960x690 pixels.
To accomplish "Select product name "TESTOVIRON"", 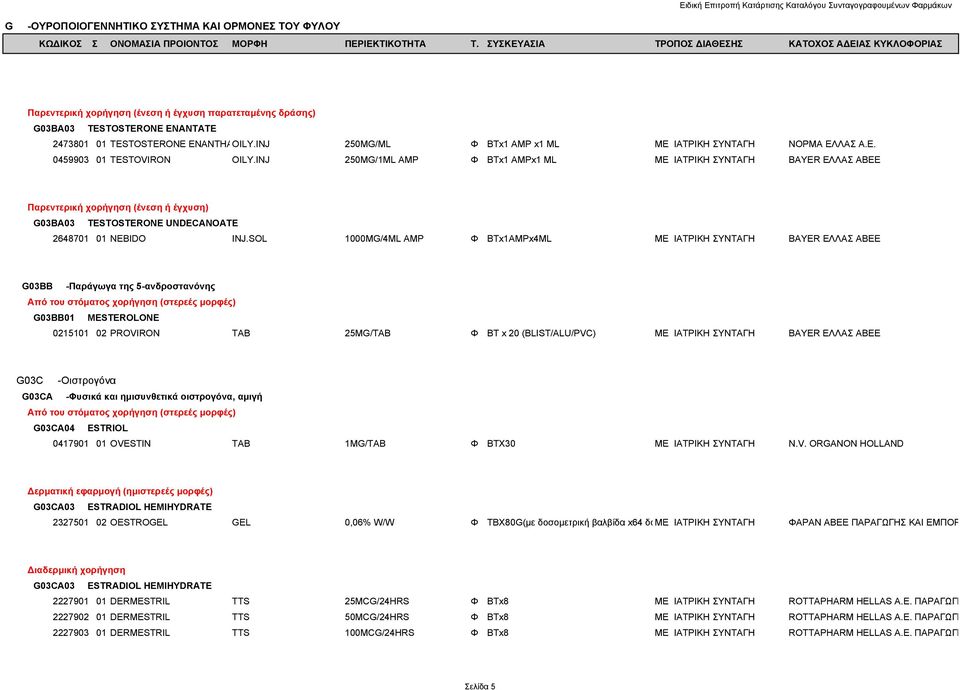I will pyautogui.click(x=140, y=160).
